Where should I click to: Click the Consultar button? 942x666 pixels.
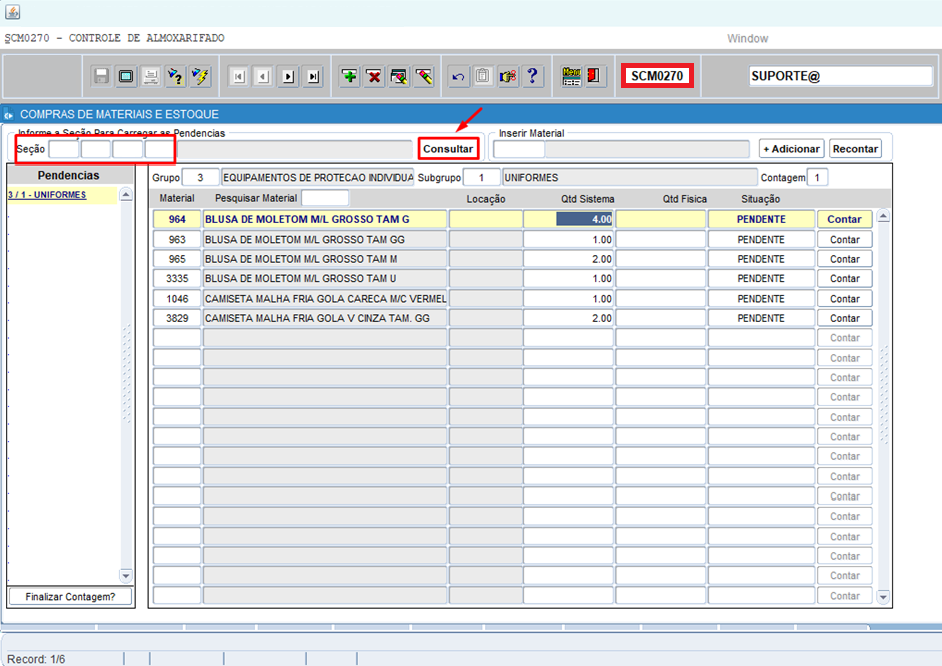coord(448,149)
